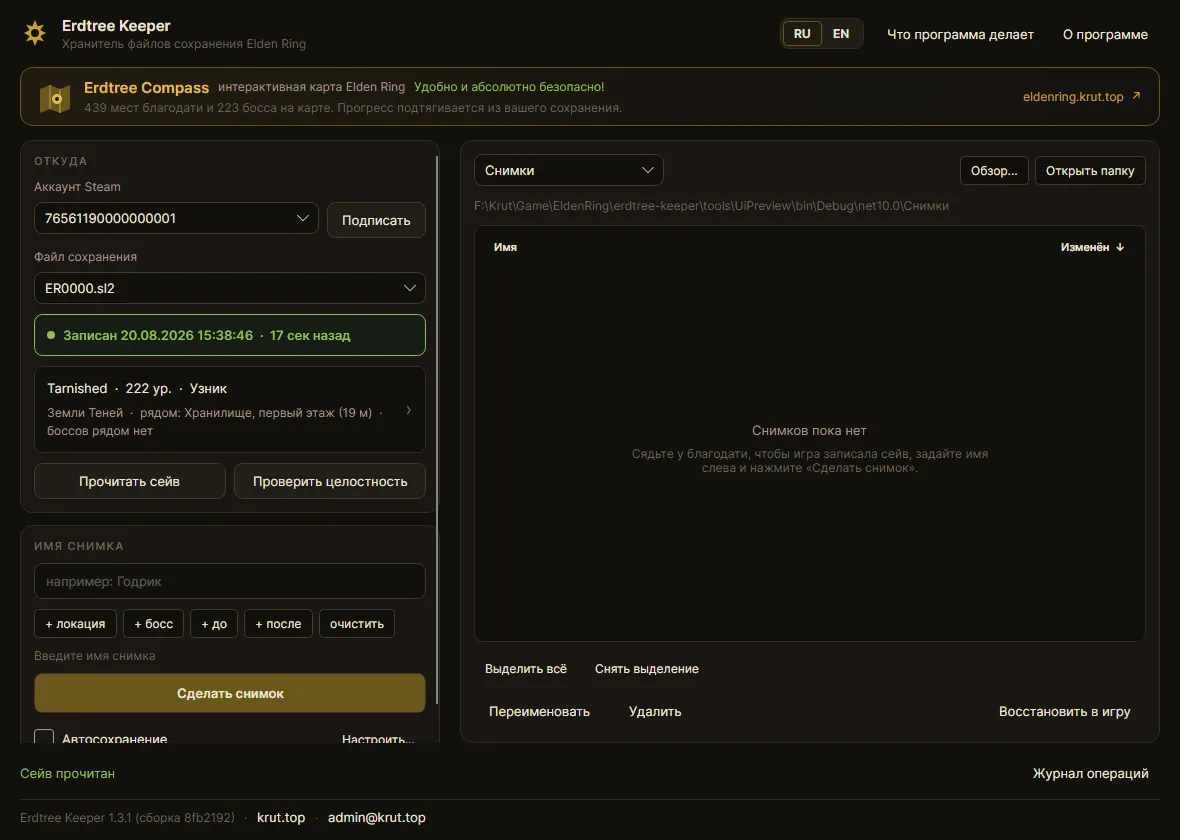Open the krut.top footer link
1180x840 pixels.
coord(281,817)
